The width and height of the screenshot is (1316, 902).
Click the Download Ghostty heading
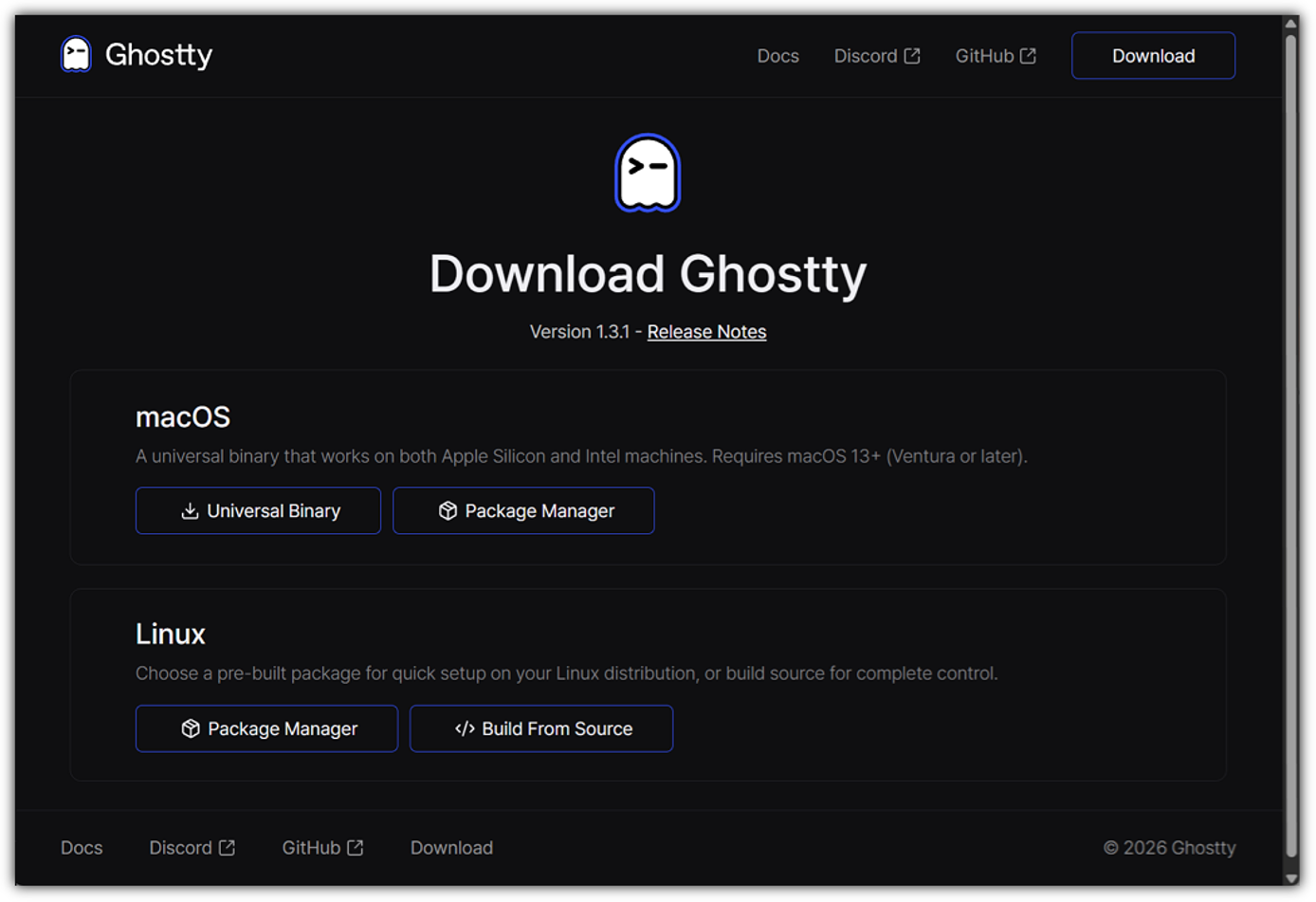click(x=648, y=274)
